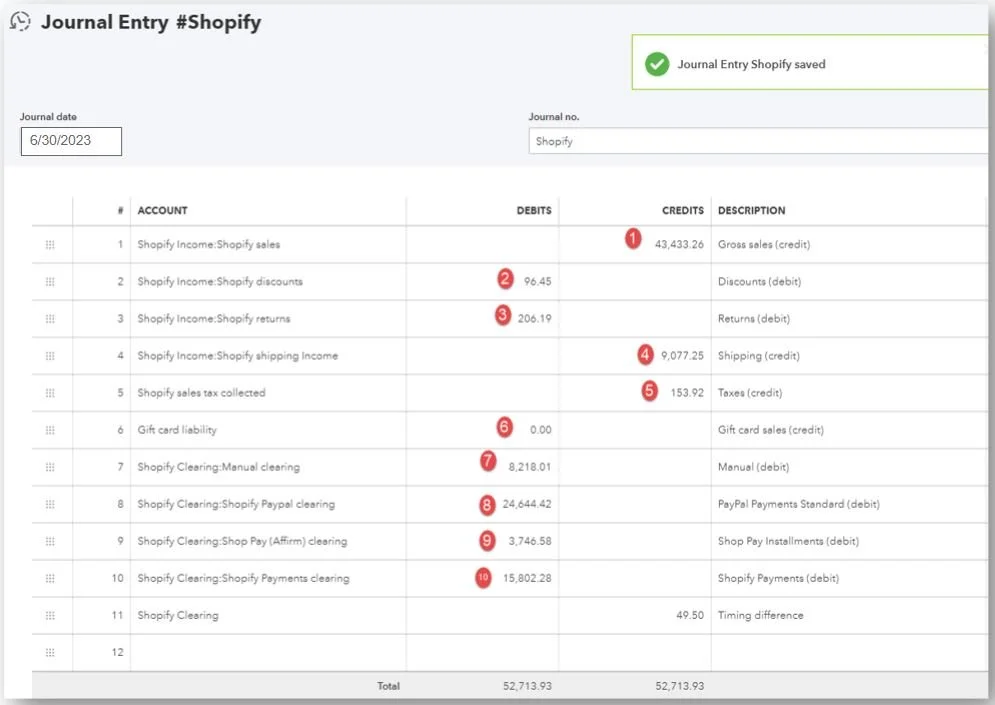The image size is (995, 705).
Task: Click the 24,644.42 debit amount
Action: point(527,504)
